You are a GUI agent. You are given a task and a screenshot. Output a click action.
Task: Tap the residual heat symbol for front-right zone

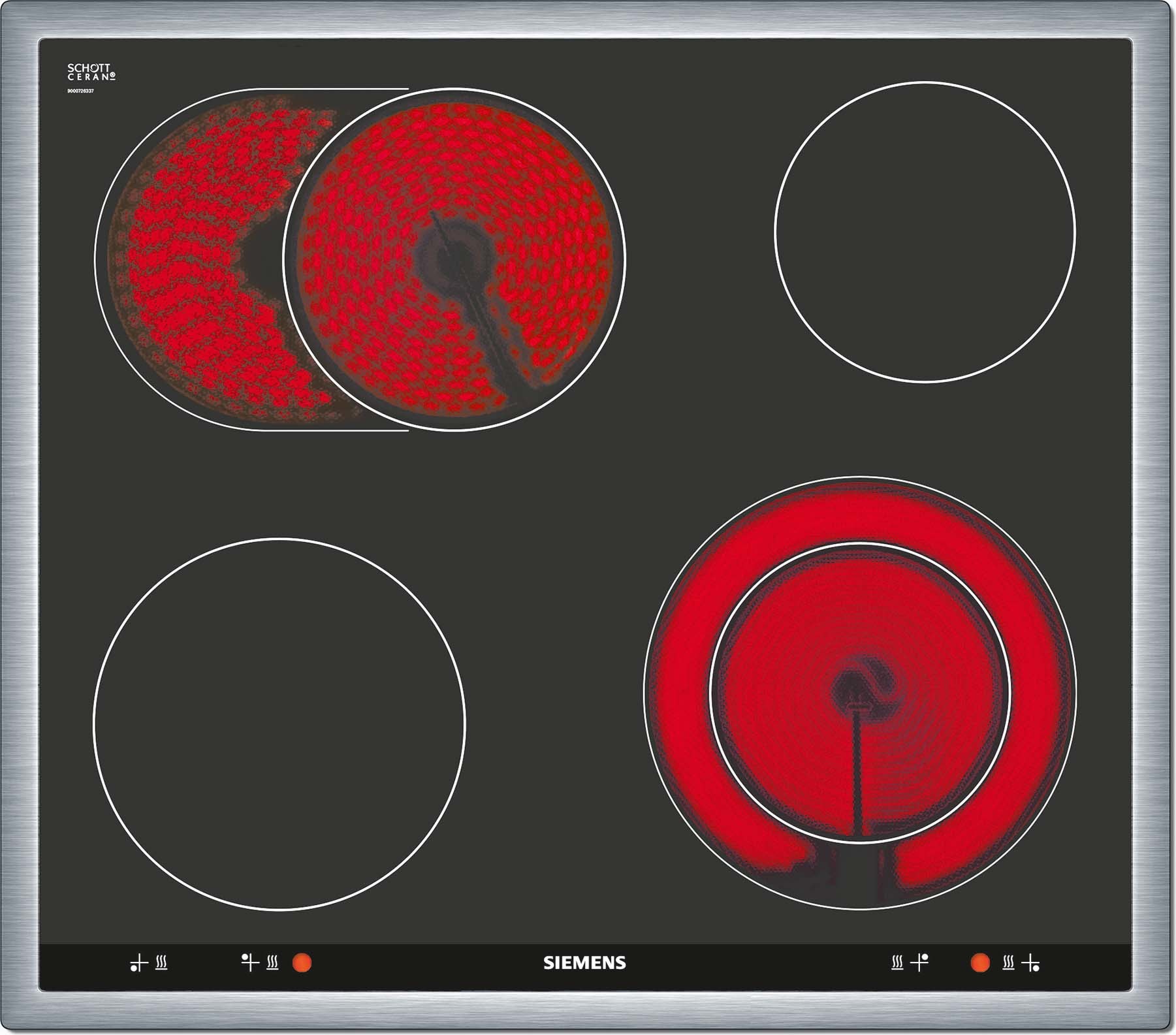1008,963
